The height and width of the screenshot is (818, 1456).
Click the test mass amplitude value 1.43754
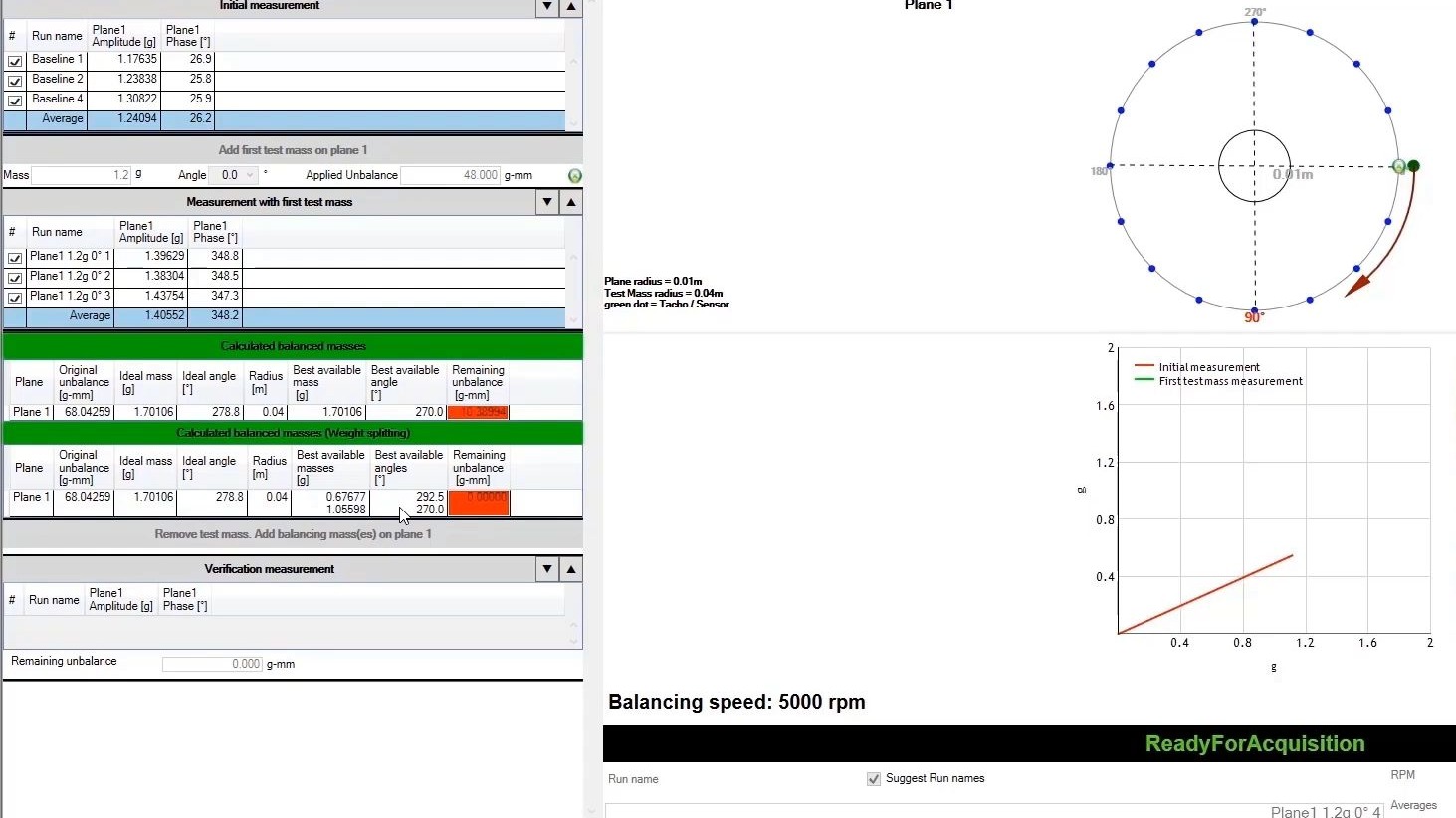[x=164, y=297]
